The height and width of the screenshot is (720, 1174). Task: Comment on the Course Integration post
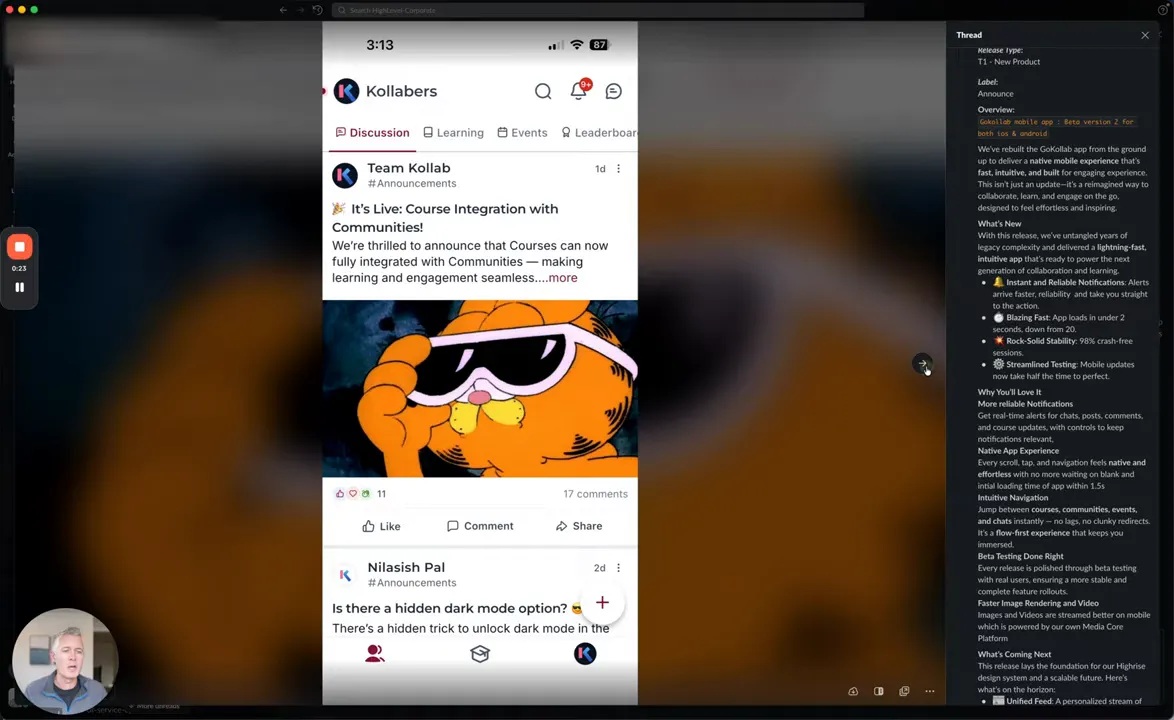pyautogui.click(x=480, y=526)
